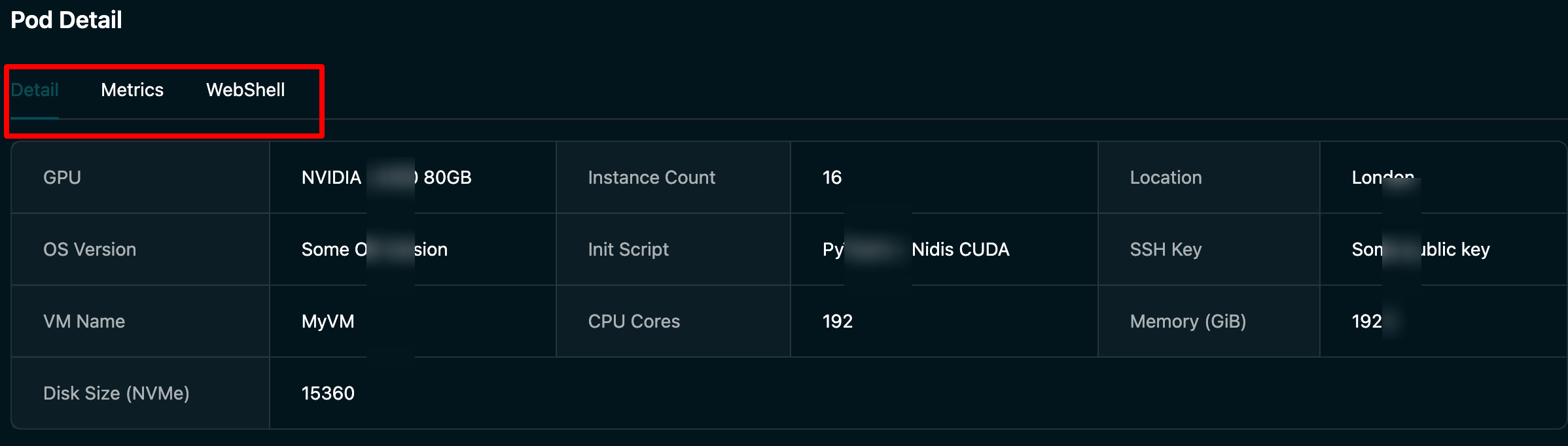Select the VM Name MyVM
This screenshot has width=1568, height=446.
pyautogui.click(x=327, y=321)
